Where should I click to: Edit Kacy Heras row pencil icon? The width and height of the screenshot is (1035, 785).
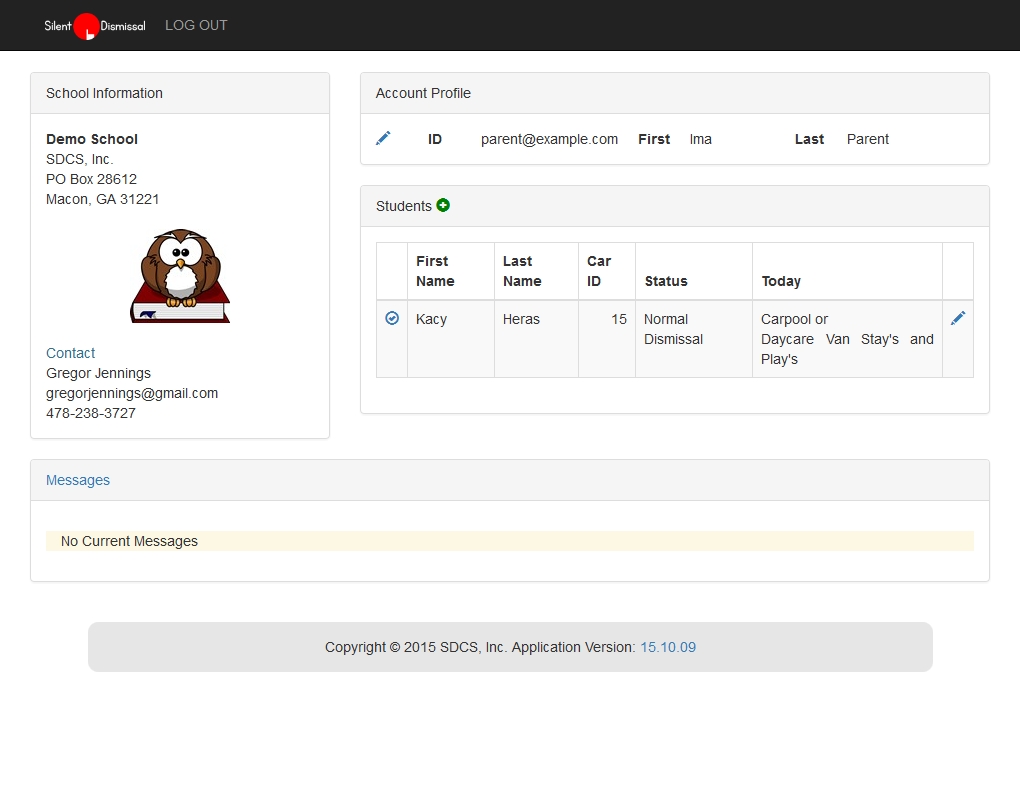958,318
